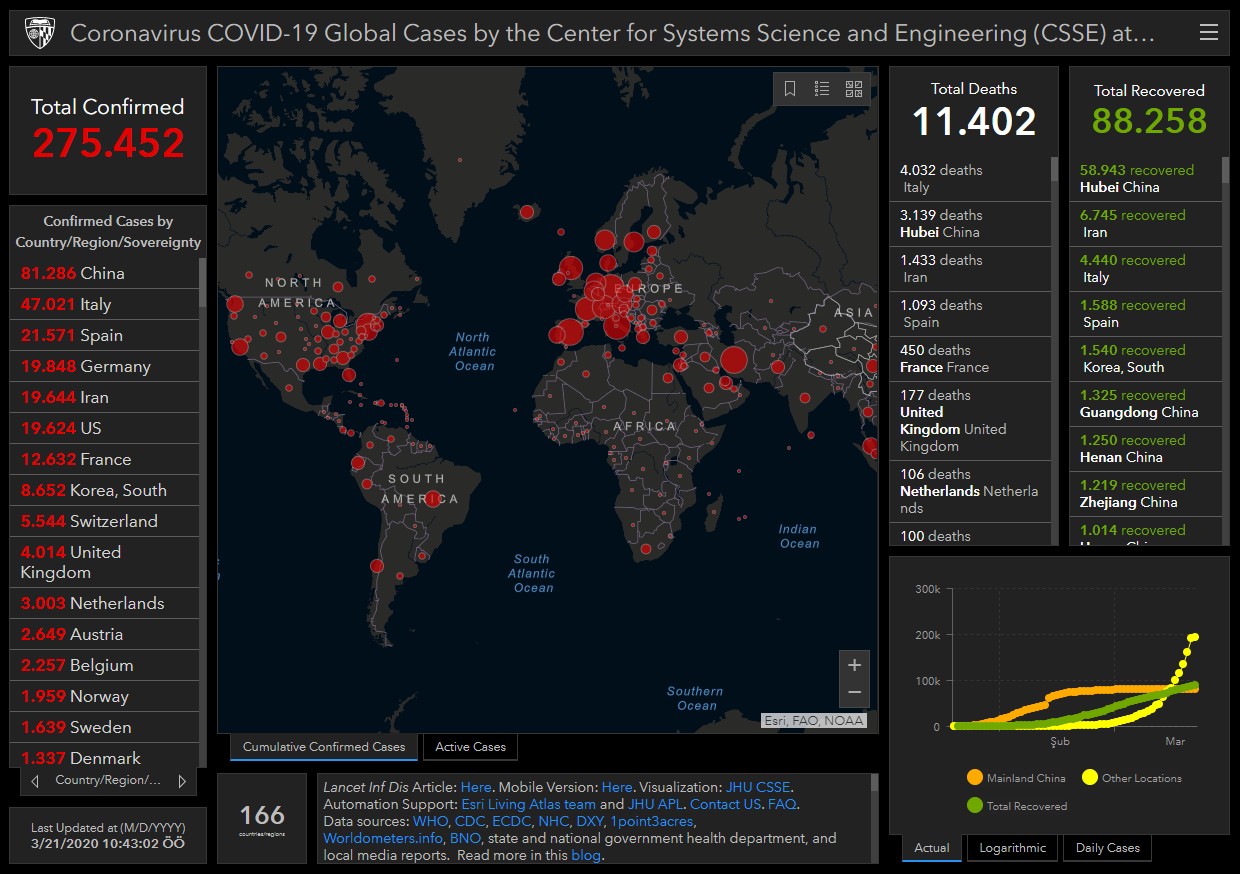1240x874 pixels.
Task: Click the bookmarks icon on the map
Action: tap(790, 89)
